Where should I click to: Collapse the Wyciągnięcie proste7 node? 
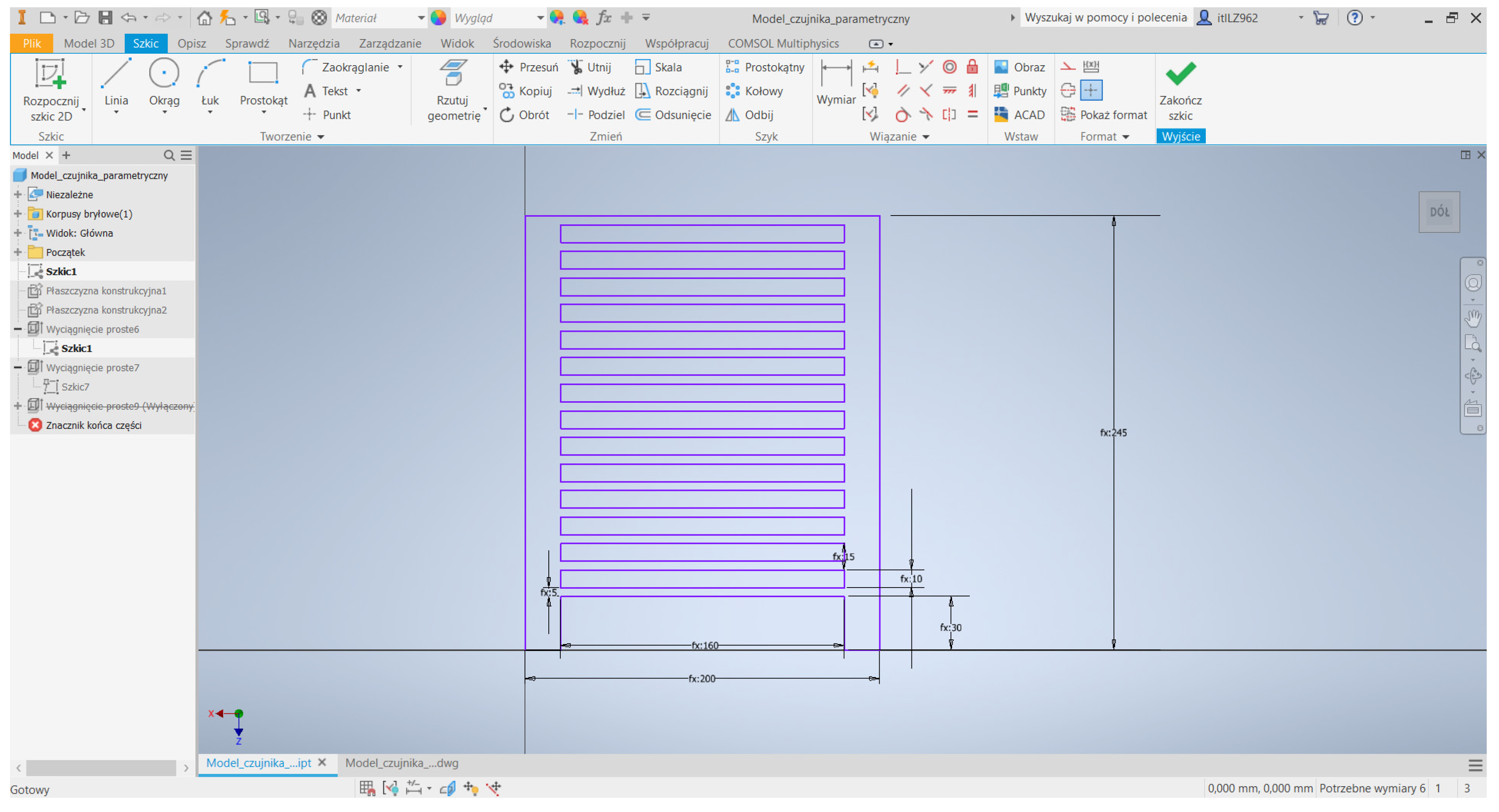(17, 367)
